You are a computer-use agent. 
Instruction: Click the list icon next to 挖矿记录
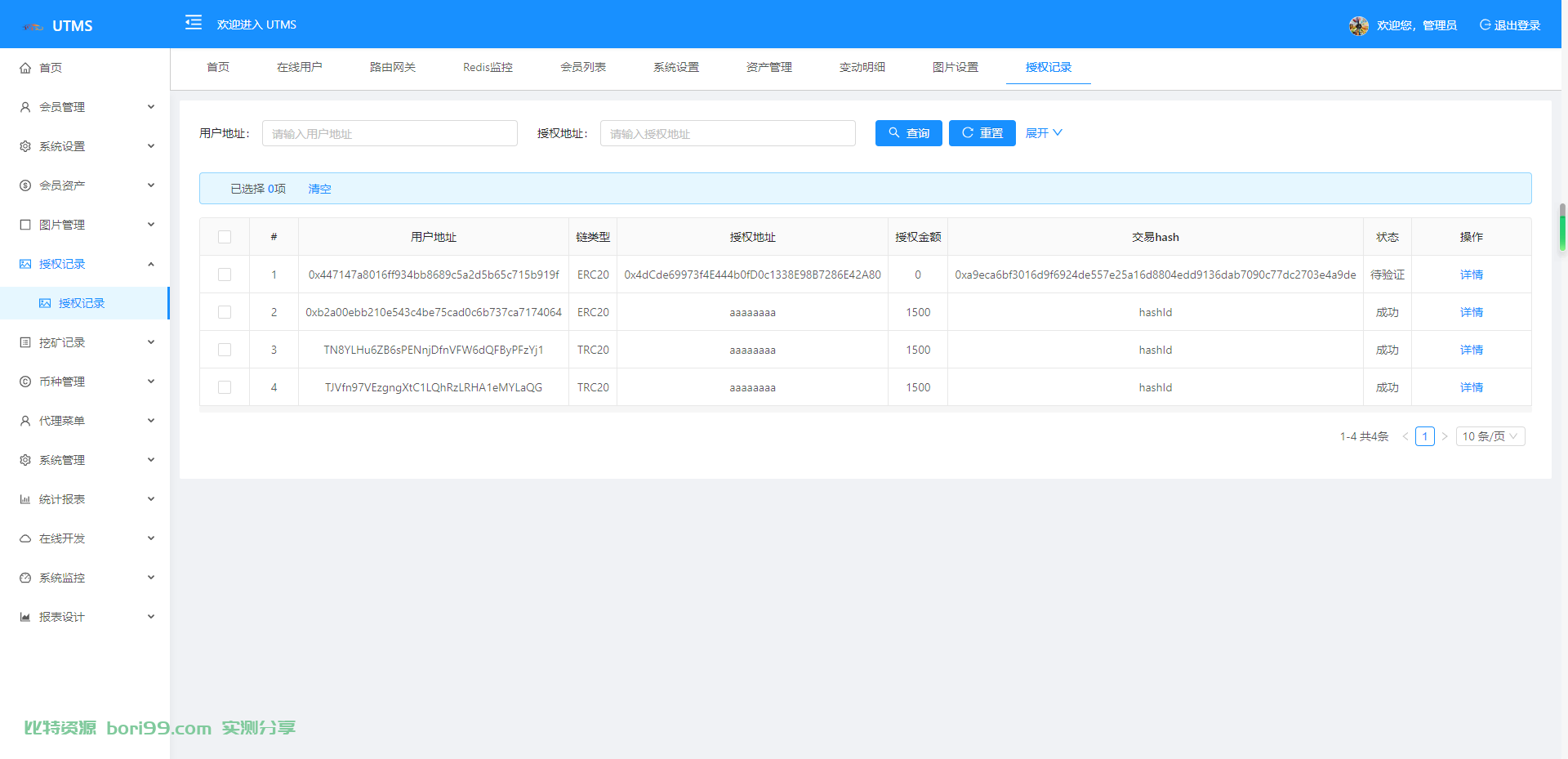[x=25, y=342]
